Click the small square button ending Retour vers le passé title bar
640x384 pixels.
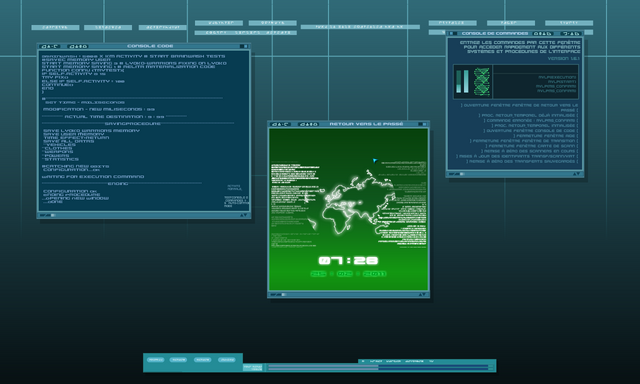422,124
